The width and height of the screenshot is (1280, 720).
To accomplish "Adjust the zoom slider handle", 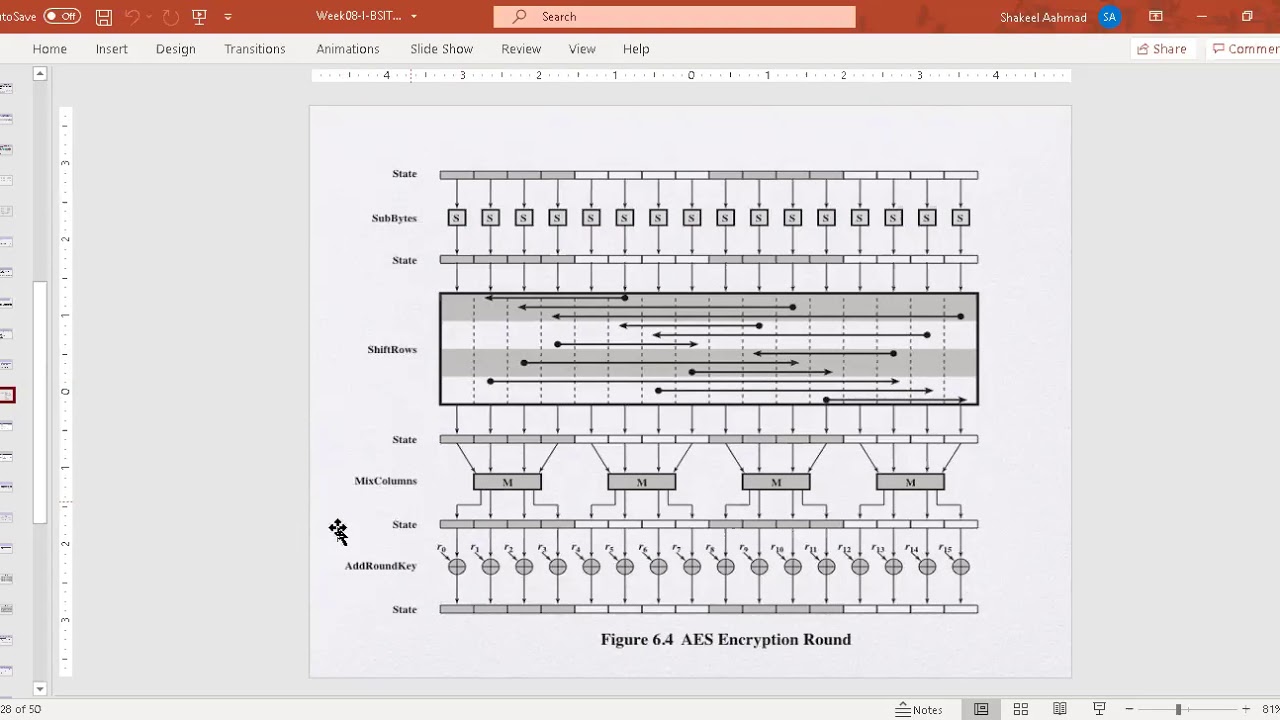I will coord(1178,709).
